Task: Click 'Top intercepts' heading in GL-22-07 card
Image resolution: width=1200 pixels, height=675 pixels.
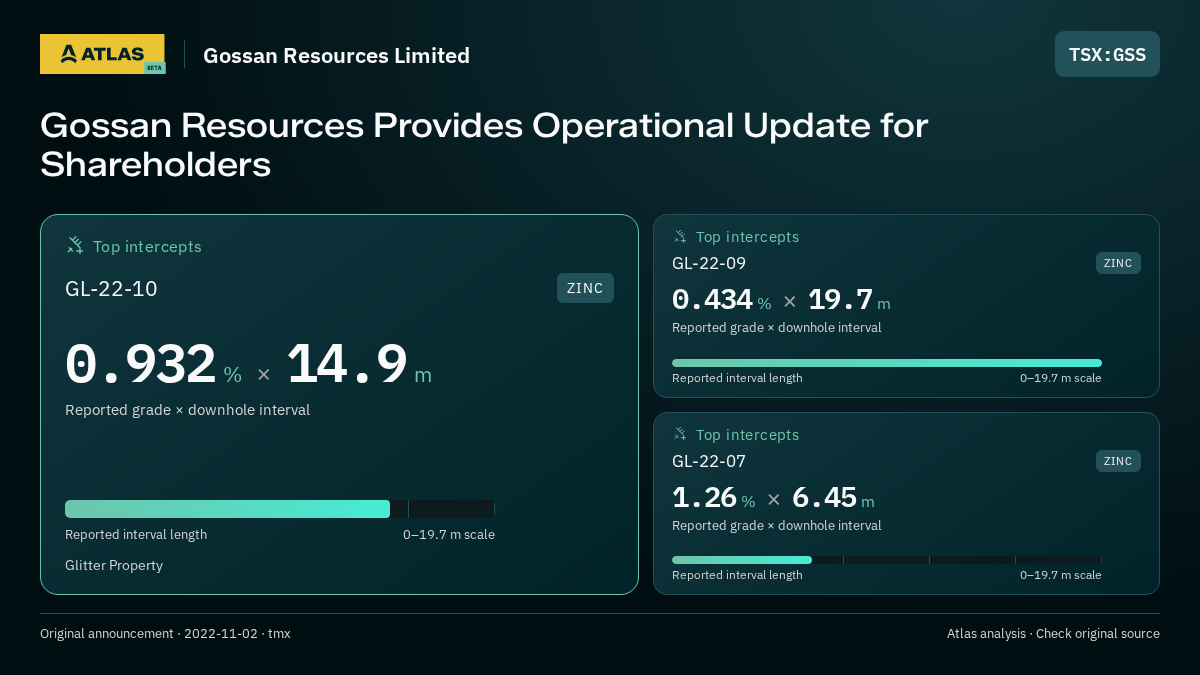Action: pos(747,435)
